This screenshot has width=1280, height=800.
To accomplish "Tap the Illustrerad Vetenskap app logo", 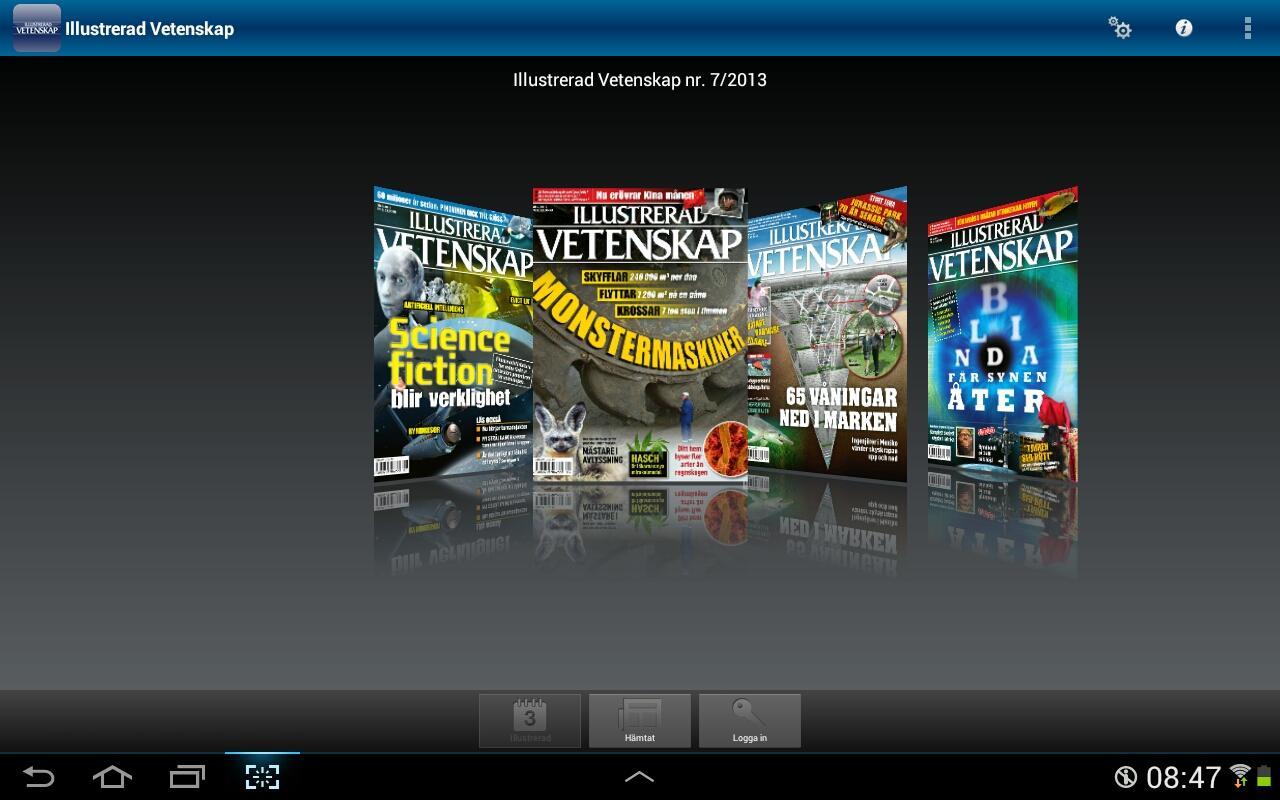I will pyautogui.click(x=37, y=28).
